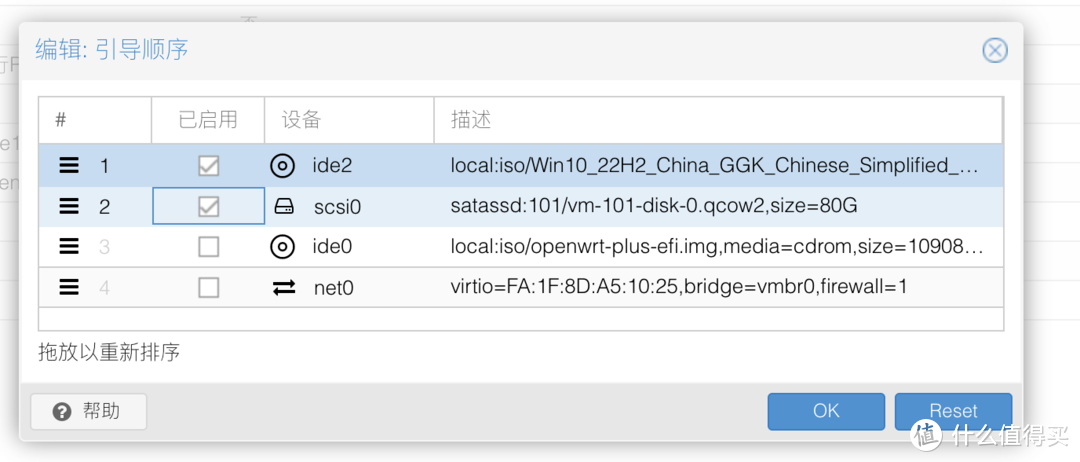Disable boot from ide2 checkbox

209,166
